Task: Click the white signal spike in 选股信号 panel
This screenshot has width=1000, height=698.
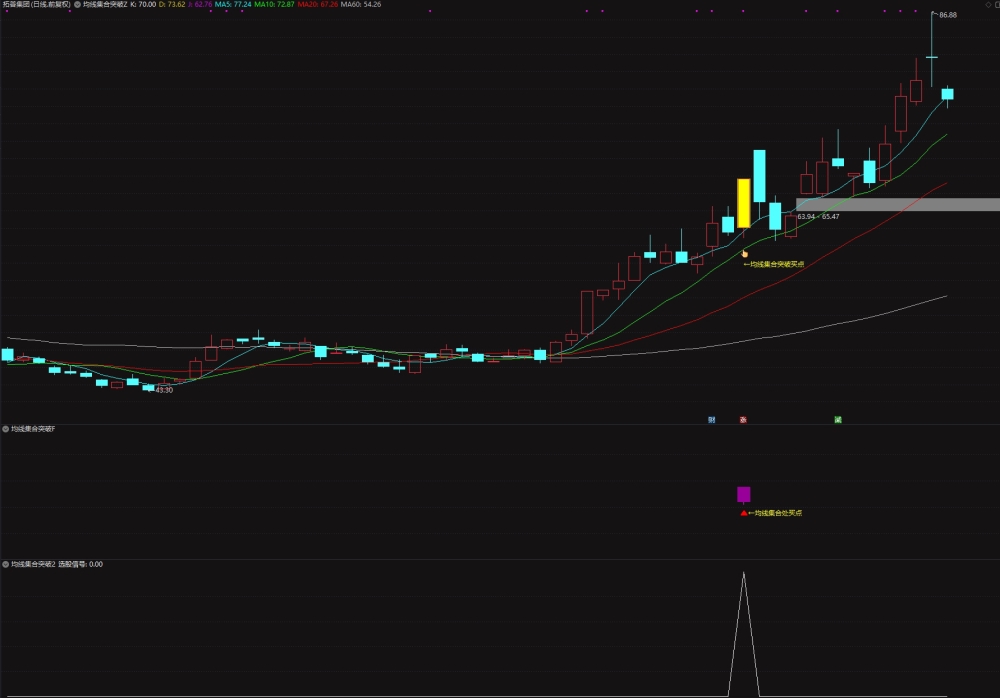Action: (744, 634)
